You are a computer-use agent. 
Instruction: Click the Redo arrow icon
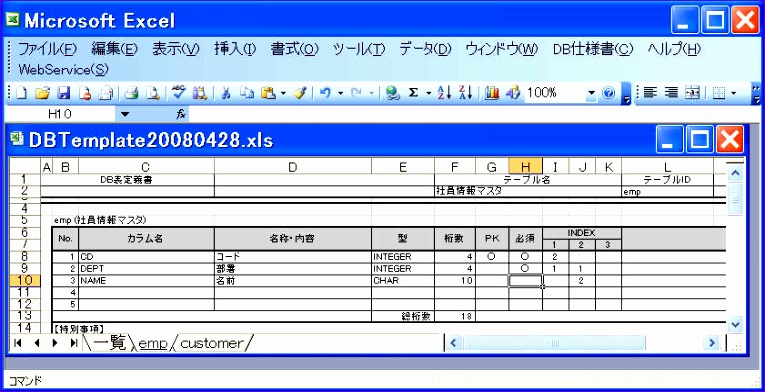[356, 93]
